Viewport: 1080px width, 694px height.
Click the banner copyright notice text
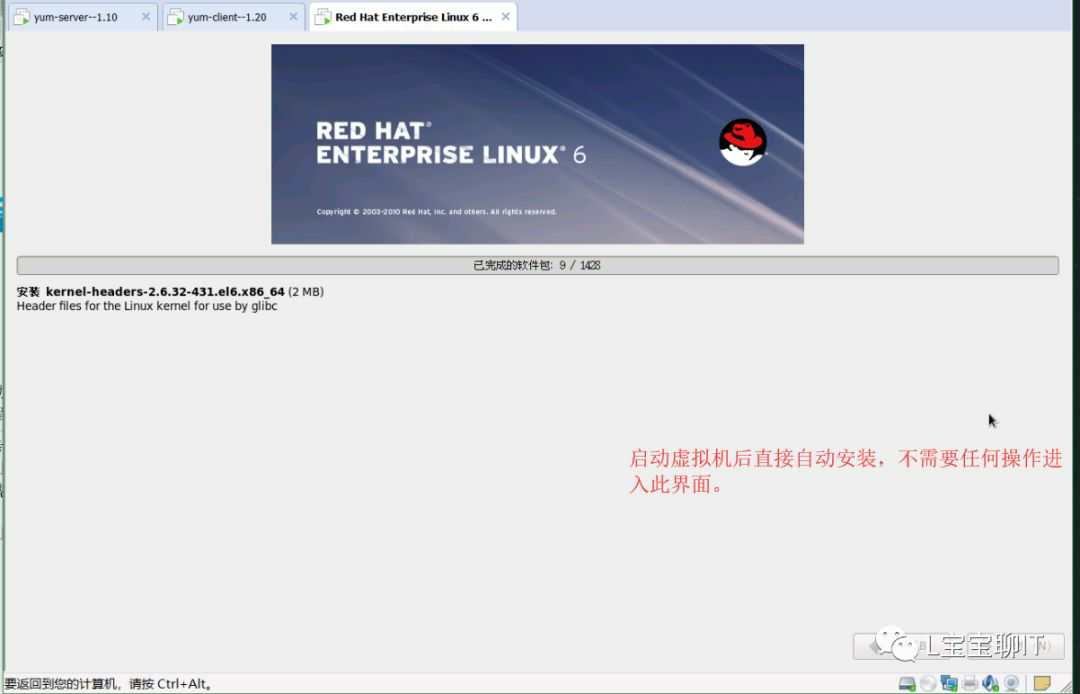436,212
